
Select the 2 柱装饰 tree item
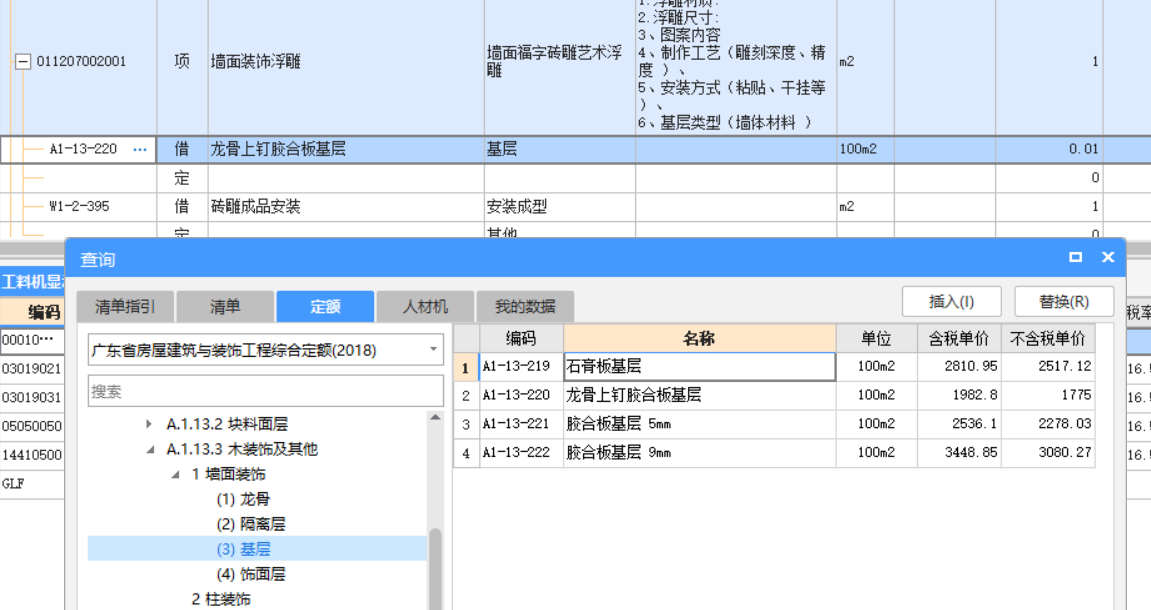(221, 599)
